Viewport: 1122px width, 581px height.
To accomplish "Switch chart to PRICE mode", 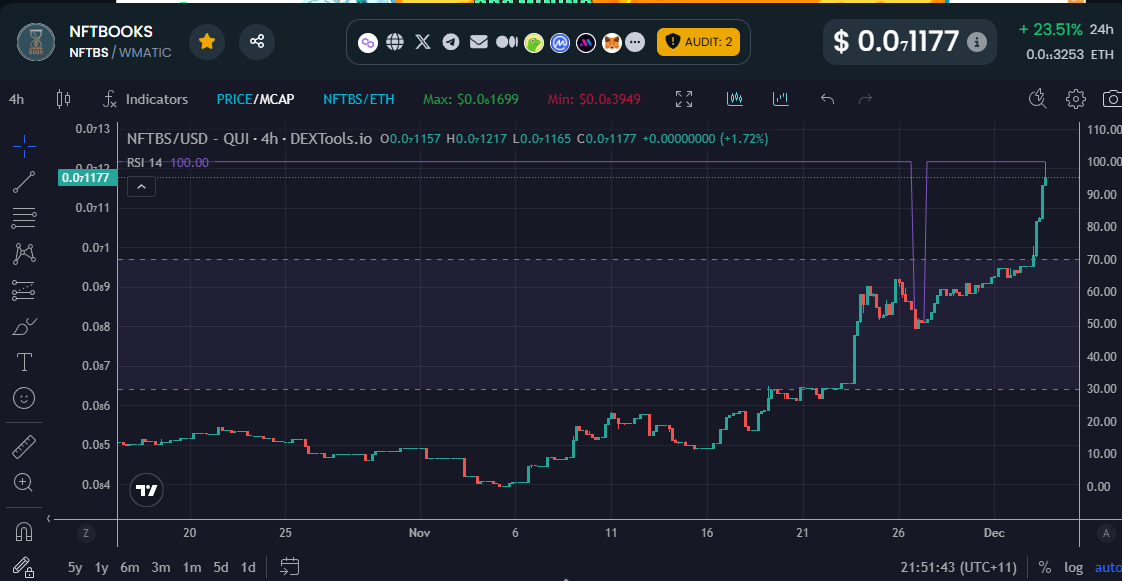I will pos(233,99).
